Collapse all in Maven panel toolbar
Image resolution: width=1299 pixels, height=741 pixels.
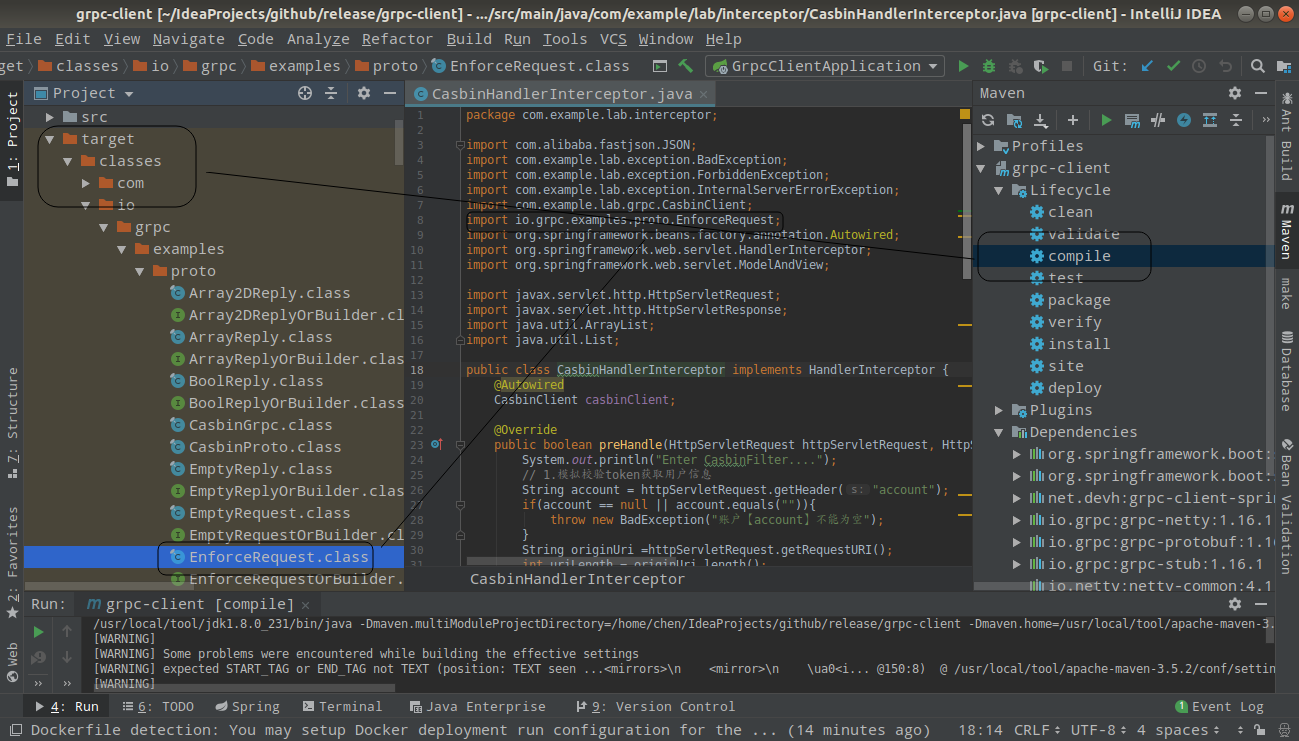pos(1236,120)
